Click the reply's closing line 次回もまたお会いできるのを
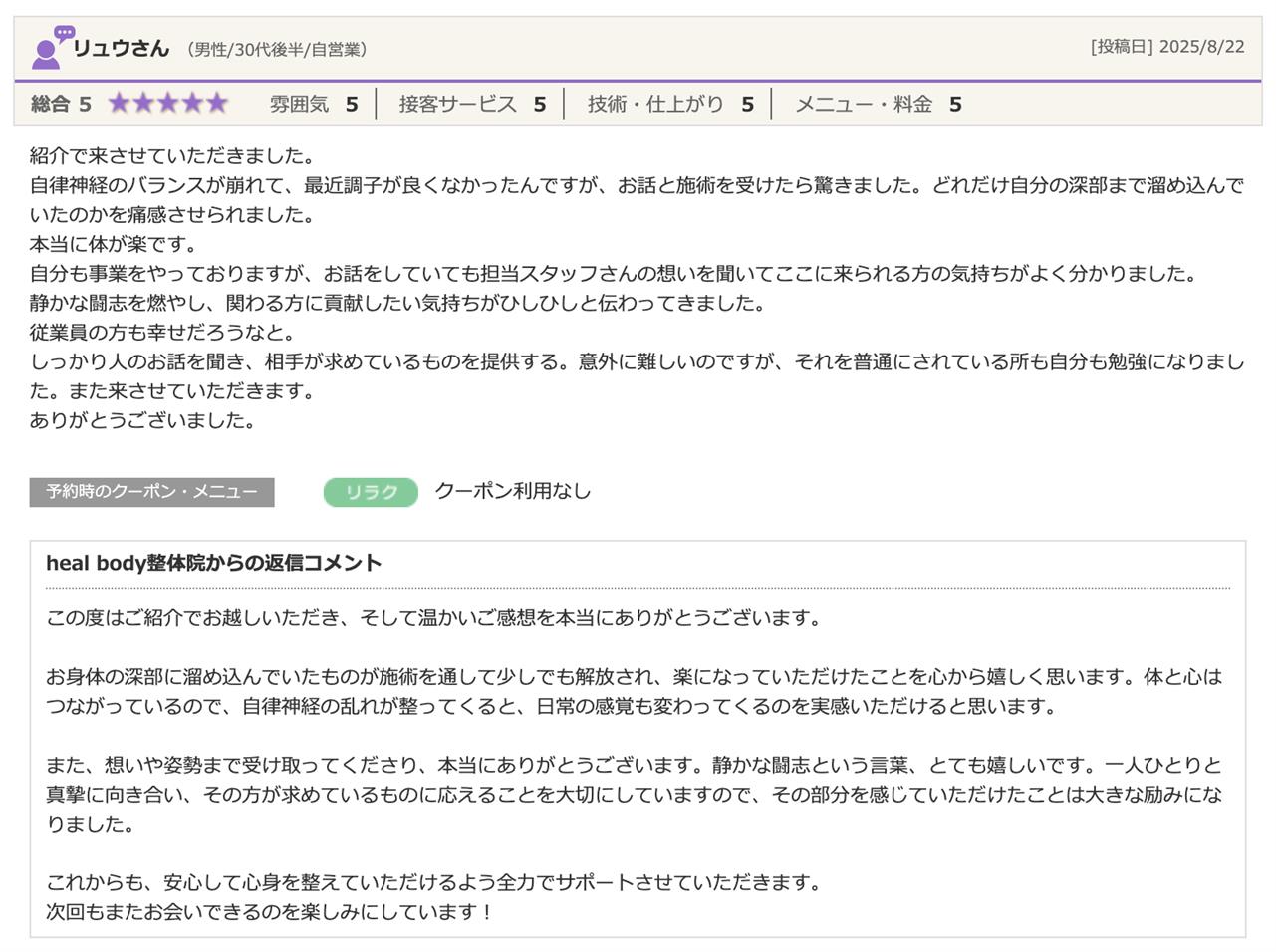The image size is (1276, 952). [x=269, y=911]
